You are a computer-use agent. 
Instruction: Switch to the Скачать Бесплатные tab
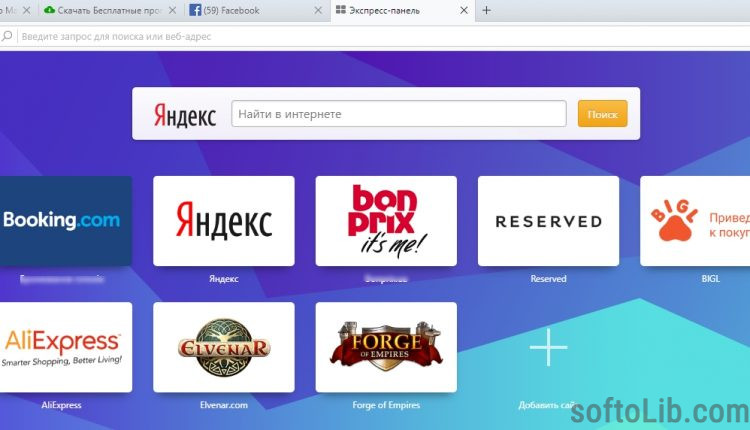(110, 10)
